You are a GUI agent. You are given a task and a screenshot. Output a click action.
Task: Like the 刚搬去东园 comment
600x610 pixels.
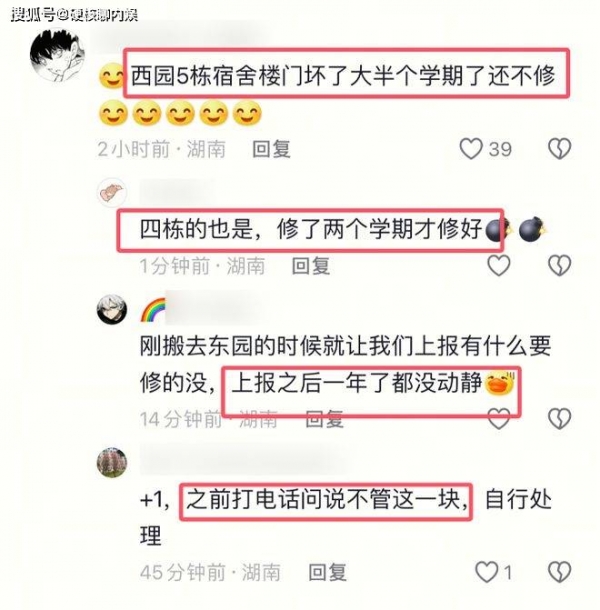(499, 419)
